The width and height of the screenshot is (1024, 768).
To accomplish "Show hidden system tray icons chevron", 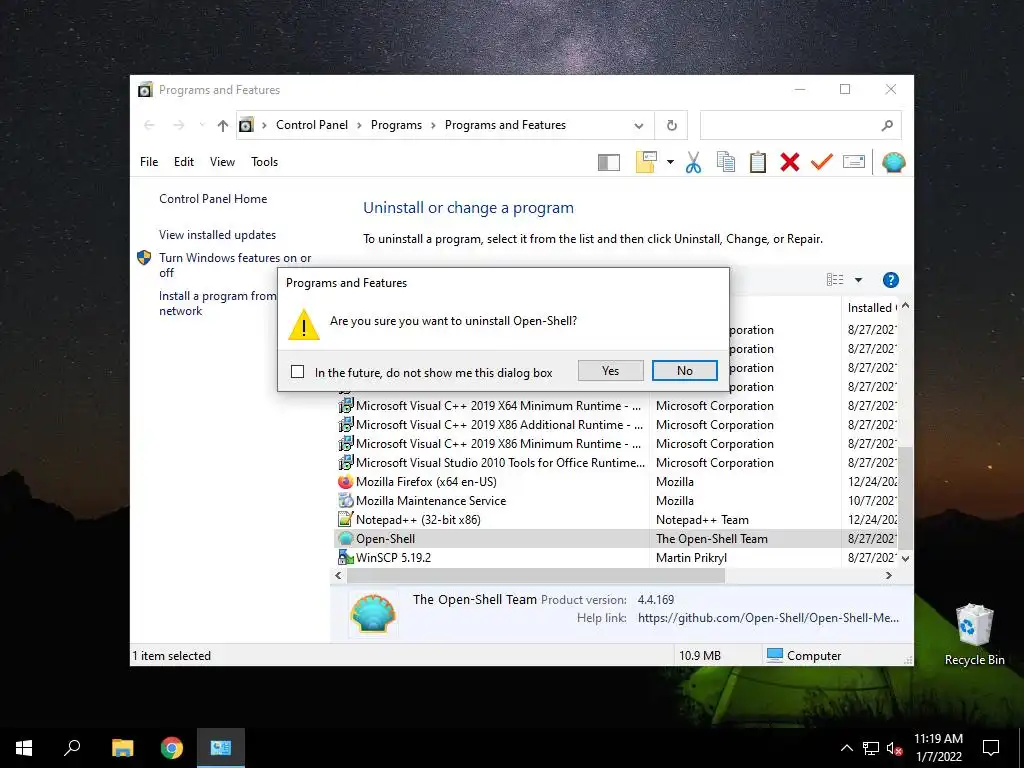I will point(846,748).
